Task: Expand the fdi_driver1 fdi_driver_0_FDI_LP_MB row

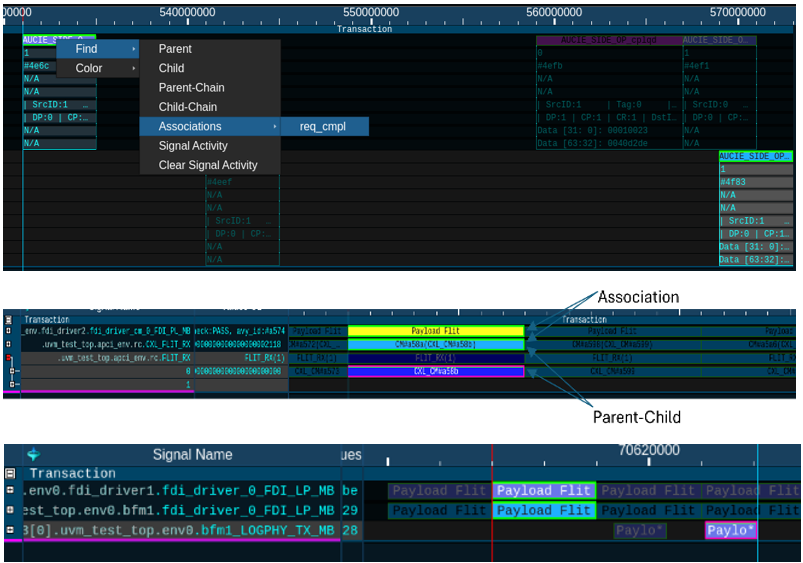Action: [x=10, y=490]
